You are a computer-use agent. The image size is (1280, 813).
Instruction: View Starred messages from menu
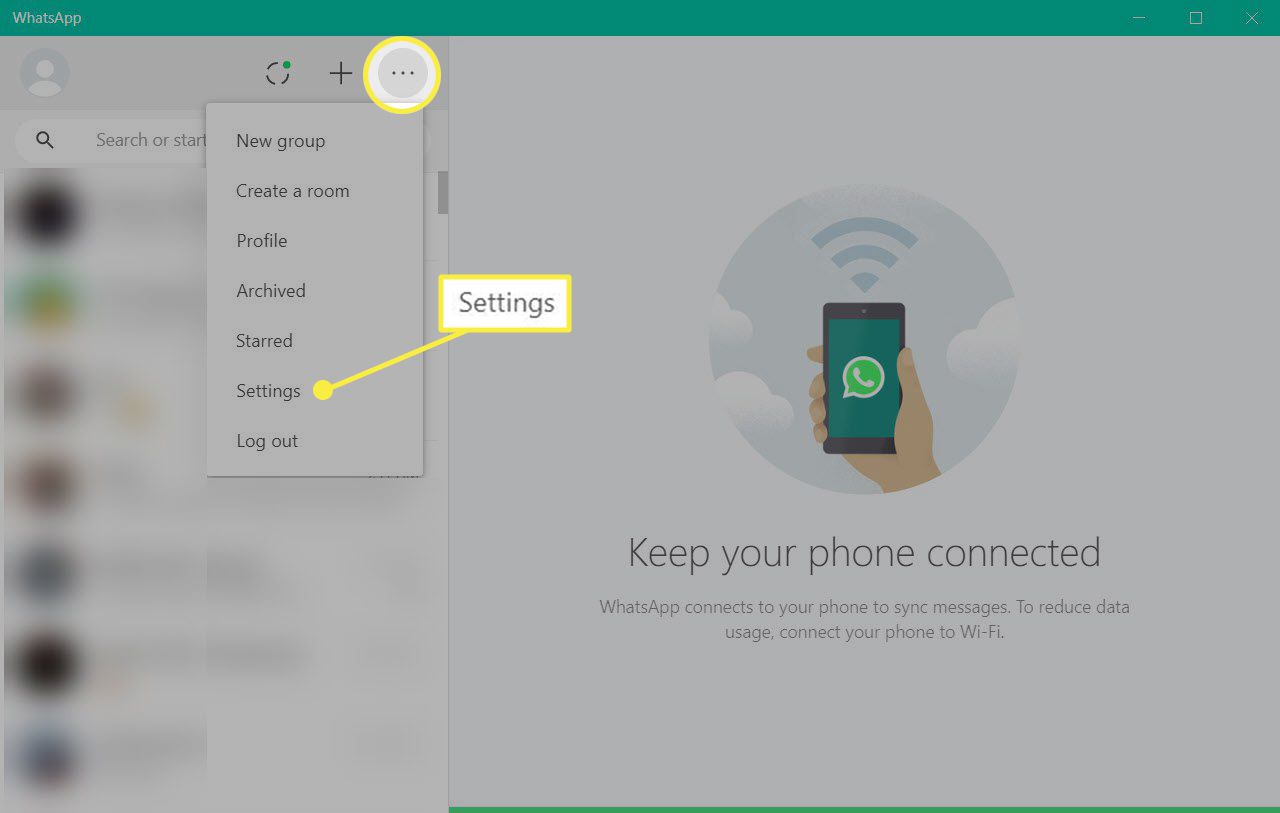click(264, 341)
